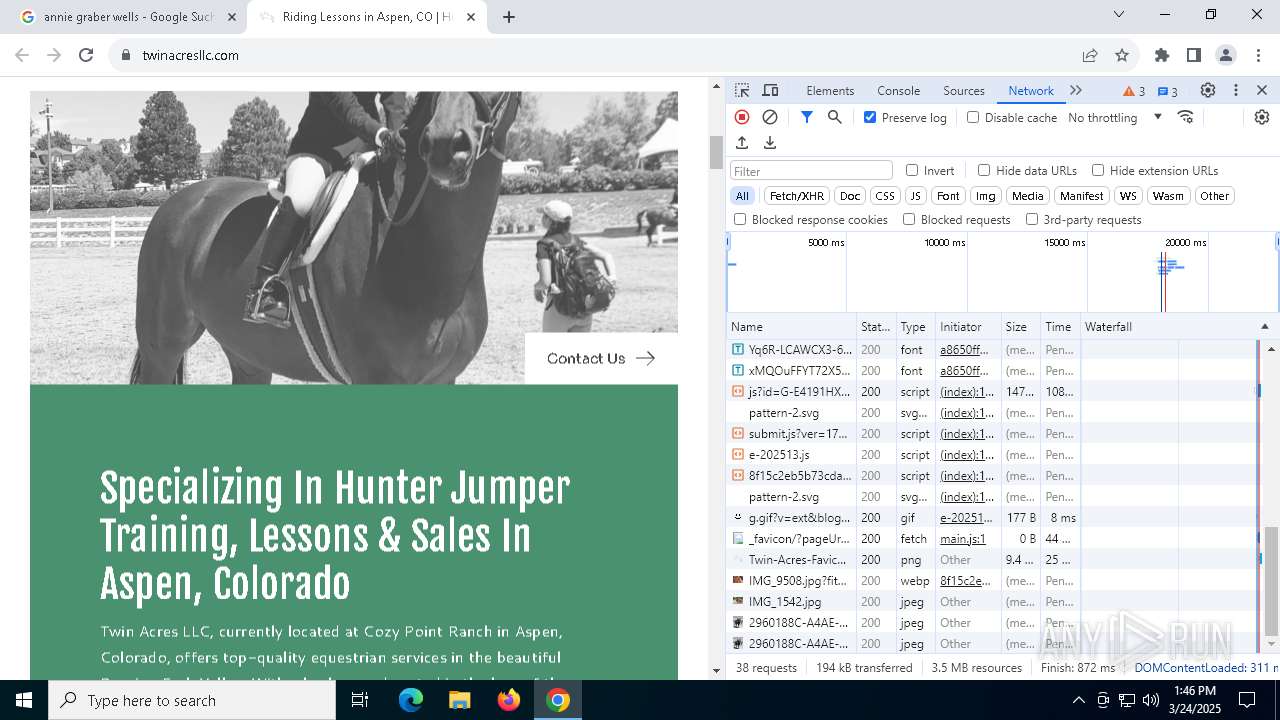Screen dimensions: 1280x720
Task: Open Chrome profile avatar
Action: (1226, 55)
